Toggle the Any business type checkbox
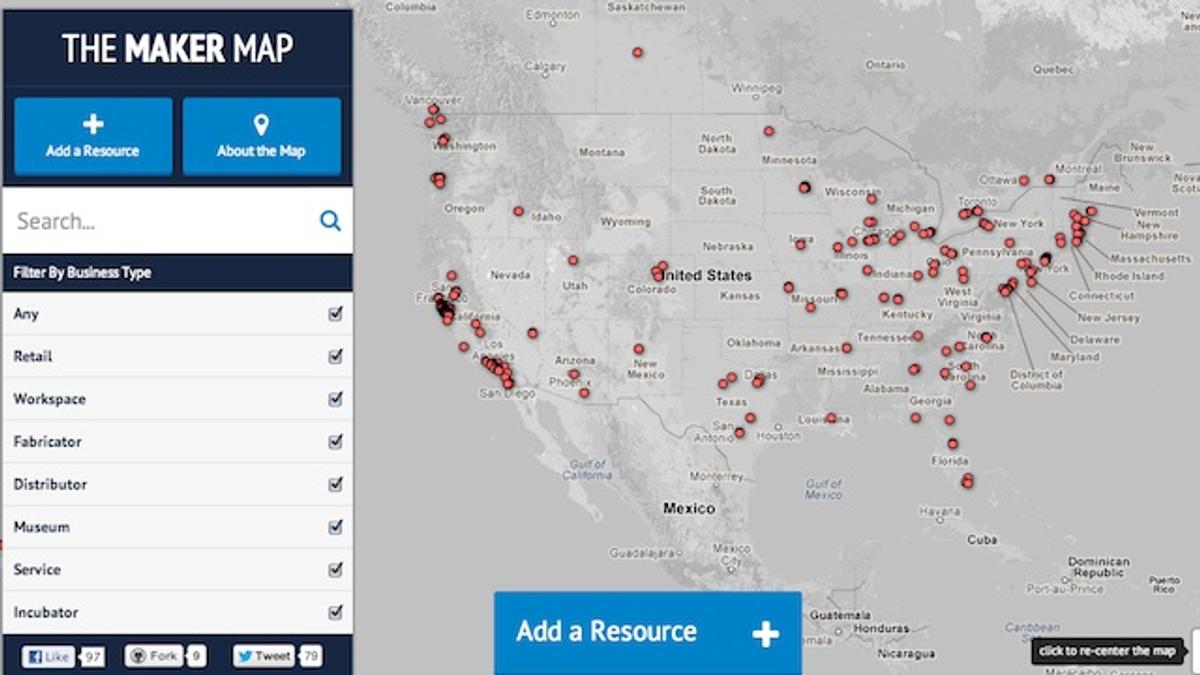 point(335,313)
